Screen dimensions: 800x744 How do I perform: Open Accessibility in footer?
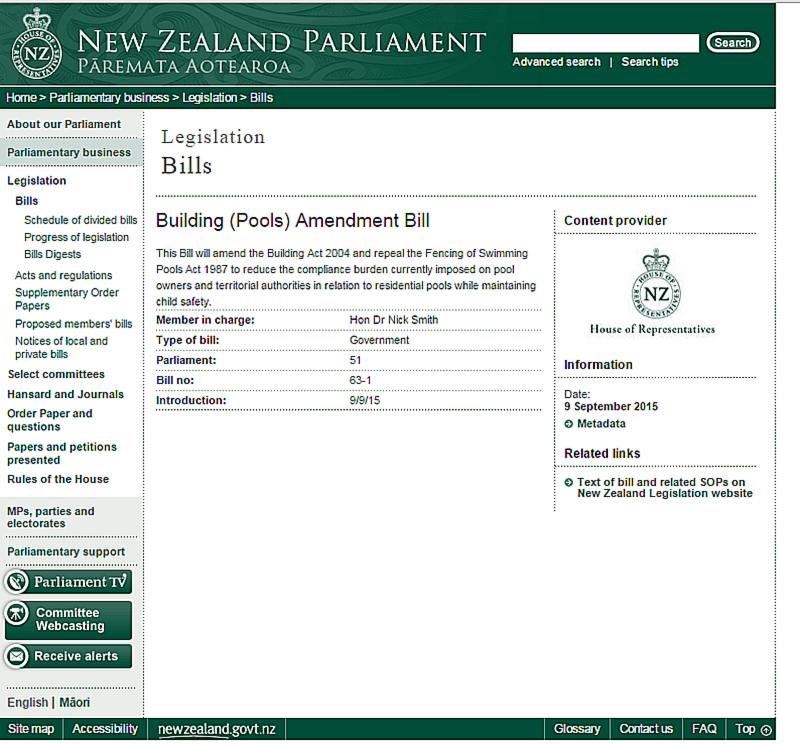click(105, 729)
